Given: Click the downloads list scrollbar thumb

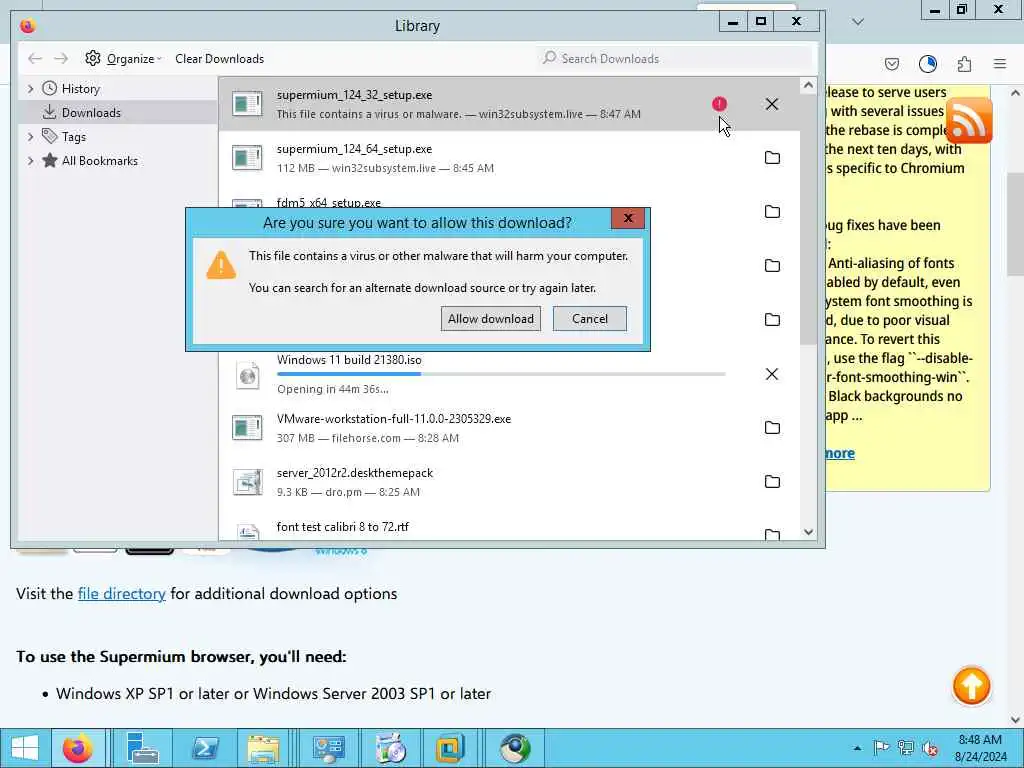Looking at the screenshot, I should click(x=808, y=221).
